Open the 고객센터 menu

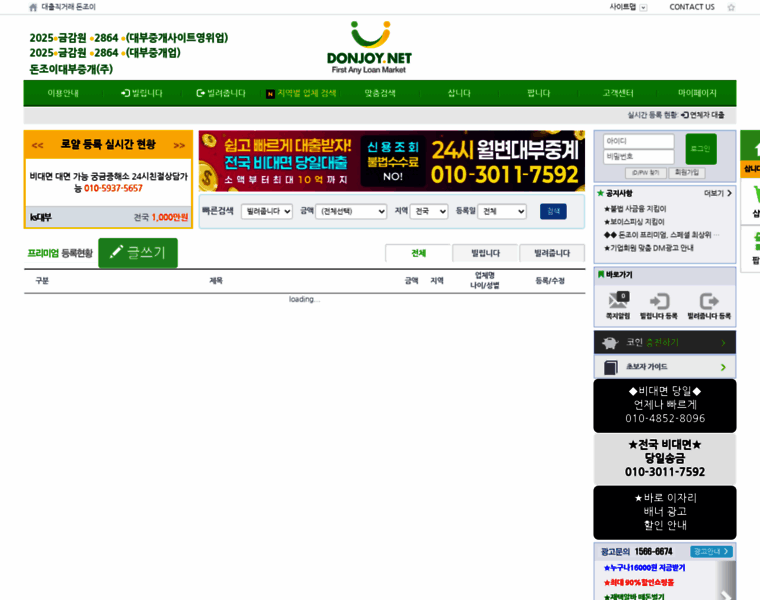618,93
